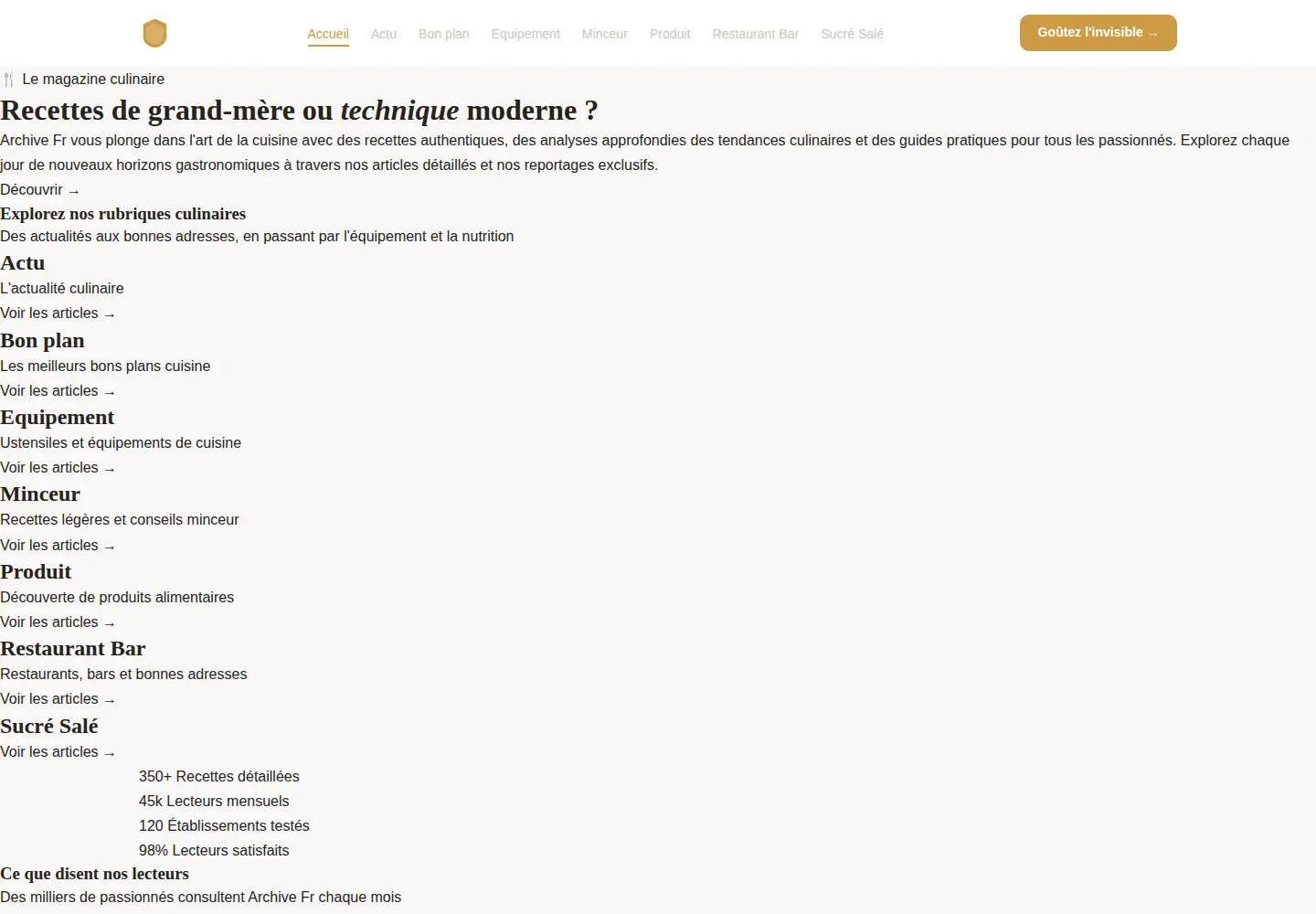Click the Minceur section heading
Image resolution: width=1316 pixels, height=914 pixels.
[40, 494]
